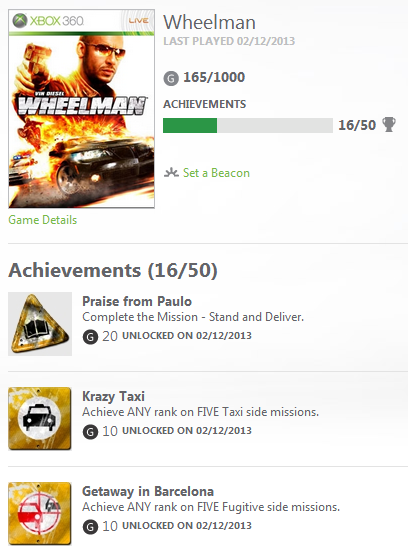Open the Game Details link

click(x=43, y=220)
